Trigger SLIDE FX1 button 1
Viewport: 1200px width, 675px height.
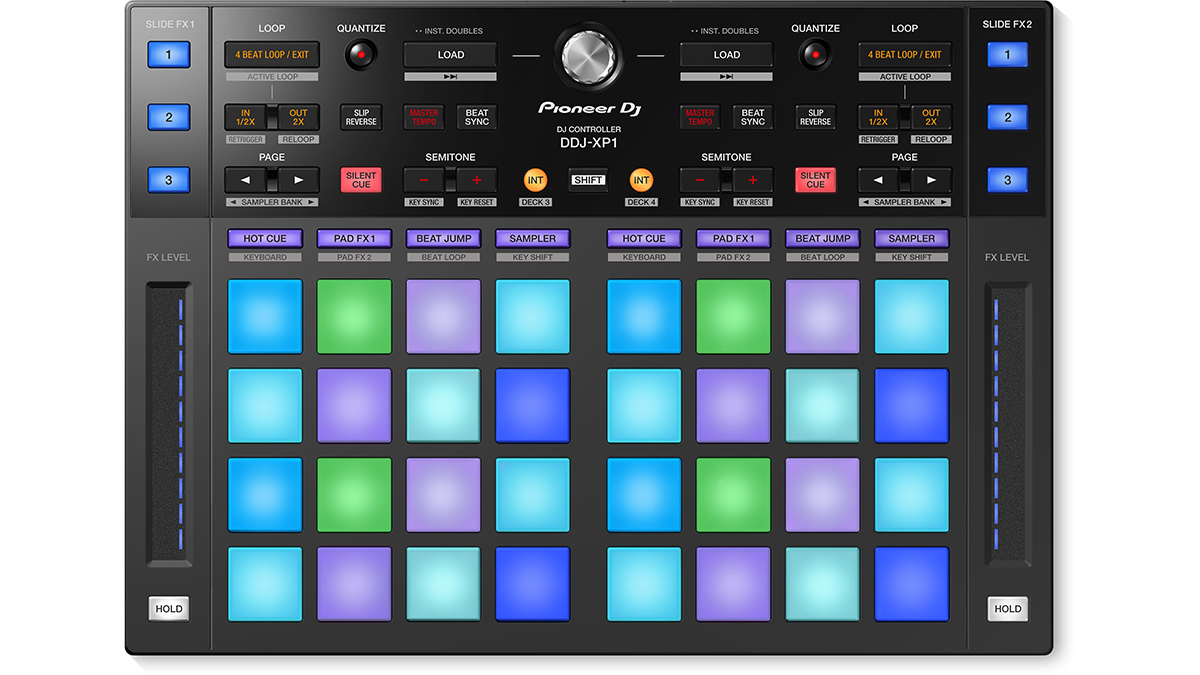[169, 55]
